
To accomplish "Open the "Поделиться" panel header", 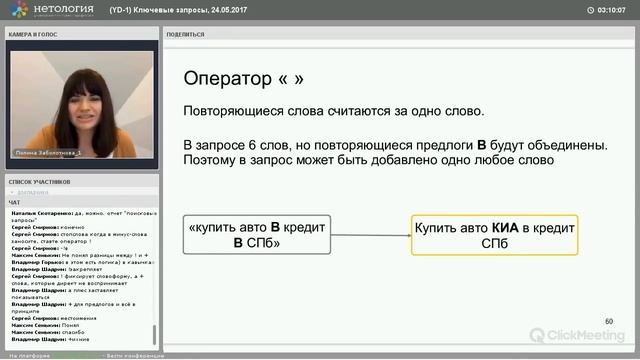I will 398,34.
